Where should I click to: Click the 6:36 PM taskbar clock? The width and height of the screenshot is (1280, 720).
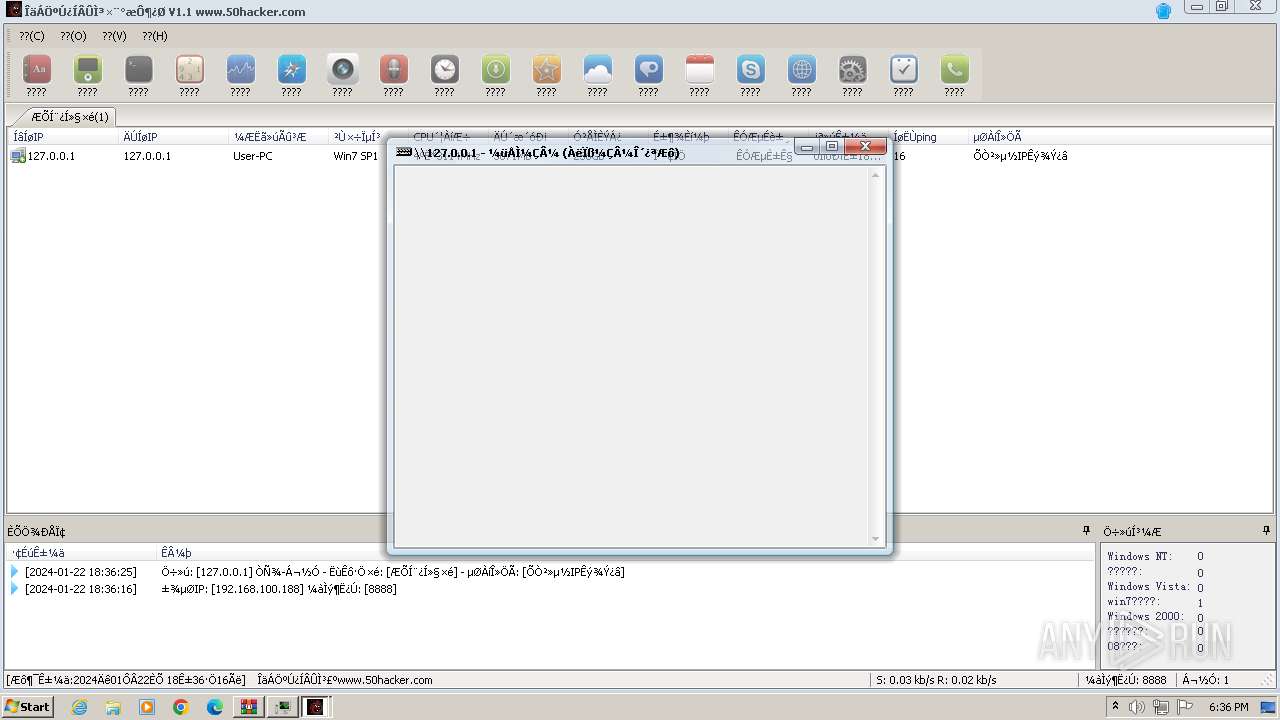(x=1229, y=707)
